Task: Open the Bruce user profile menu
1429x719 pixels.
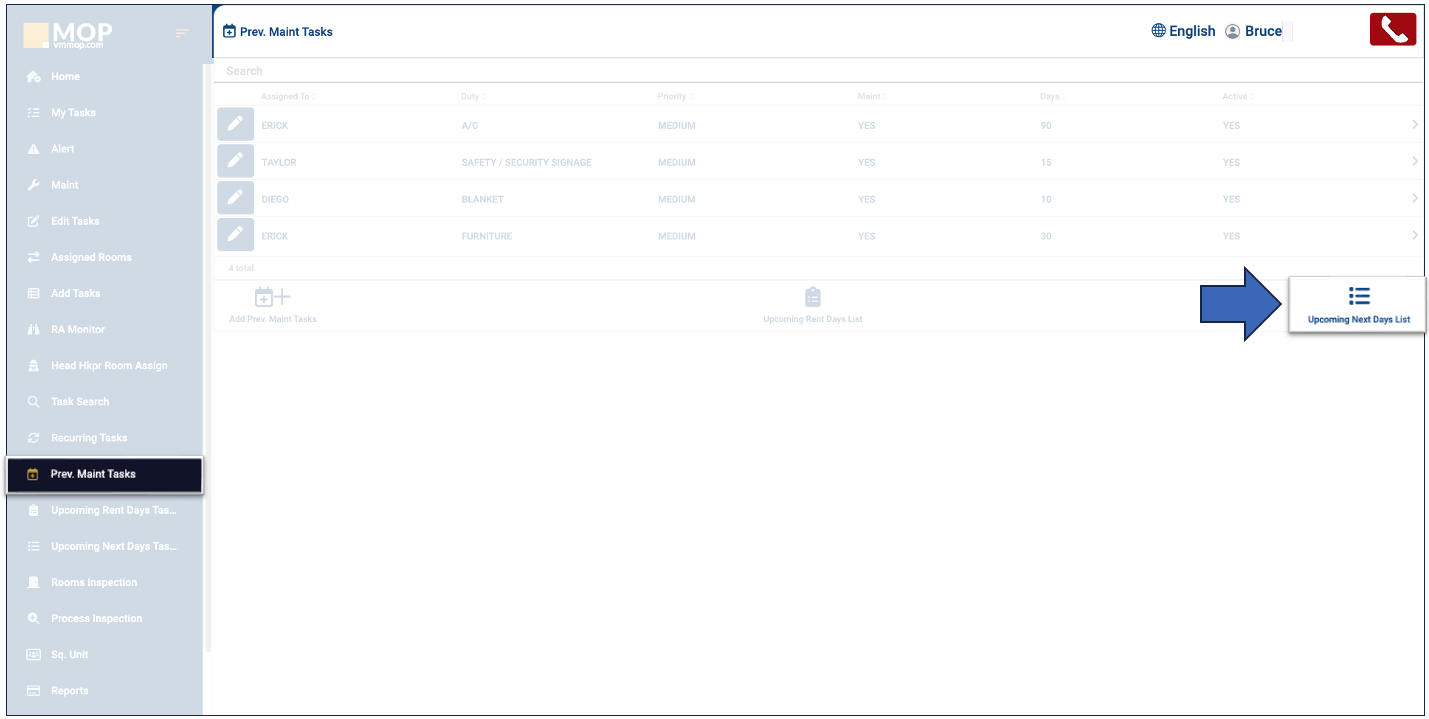Action: tap(1253, 31)
